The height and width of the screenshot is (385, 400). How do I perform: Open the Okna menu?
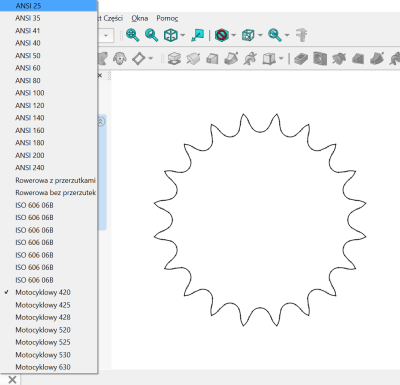pyautogui.click(x=140, y=18)
